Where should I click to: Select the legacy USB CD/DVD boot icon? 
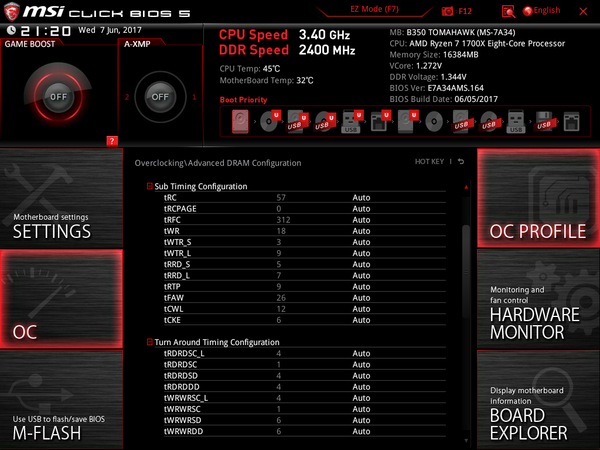[x=489, y=122]
